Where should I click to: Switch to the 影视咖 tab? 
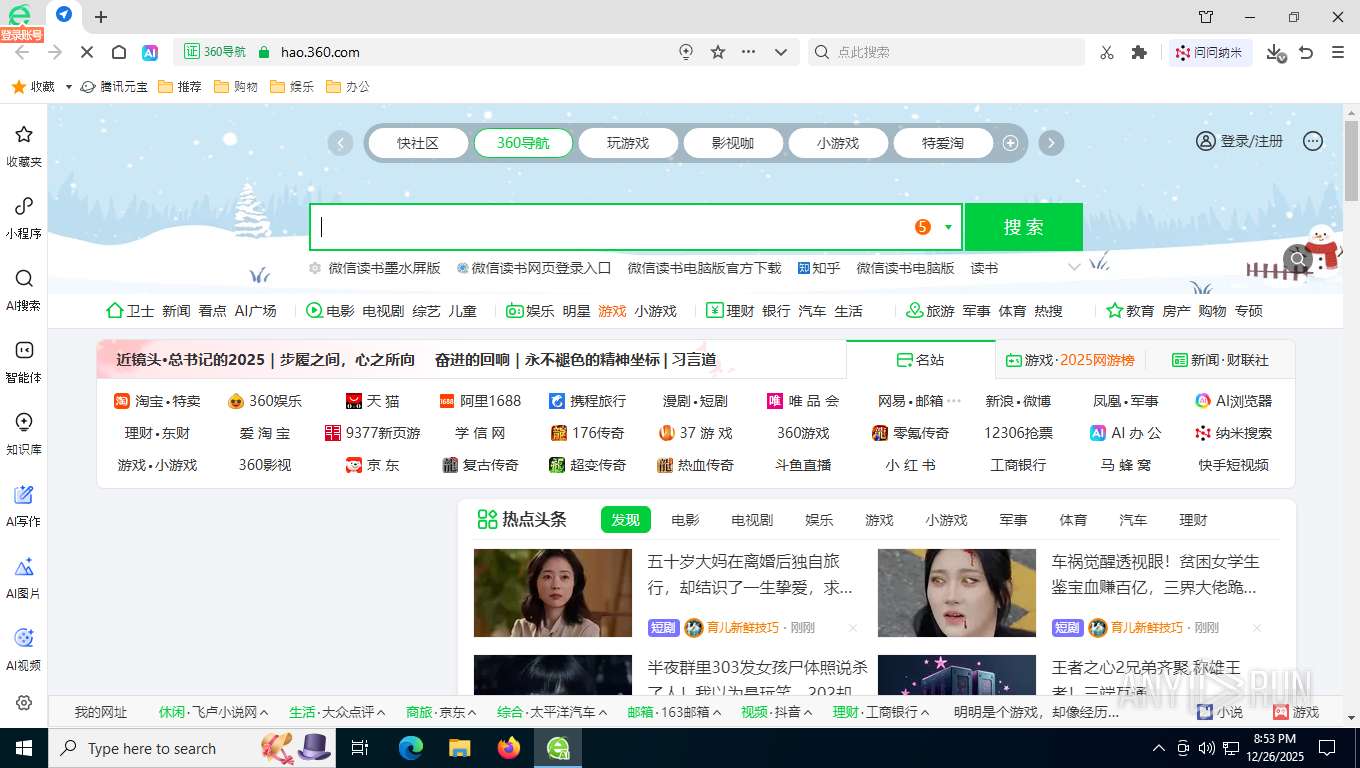point(733,143)
